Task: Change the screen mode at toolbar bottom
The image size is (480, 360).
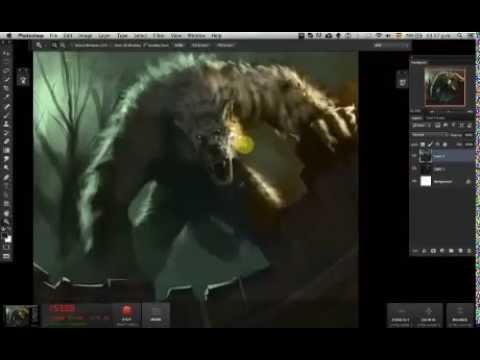Action: [6, 256]
